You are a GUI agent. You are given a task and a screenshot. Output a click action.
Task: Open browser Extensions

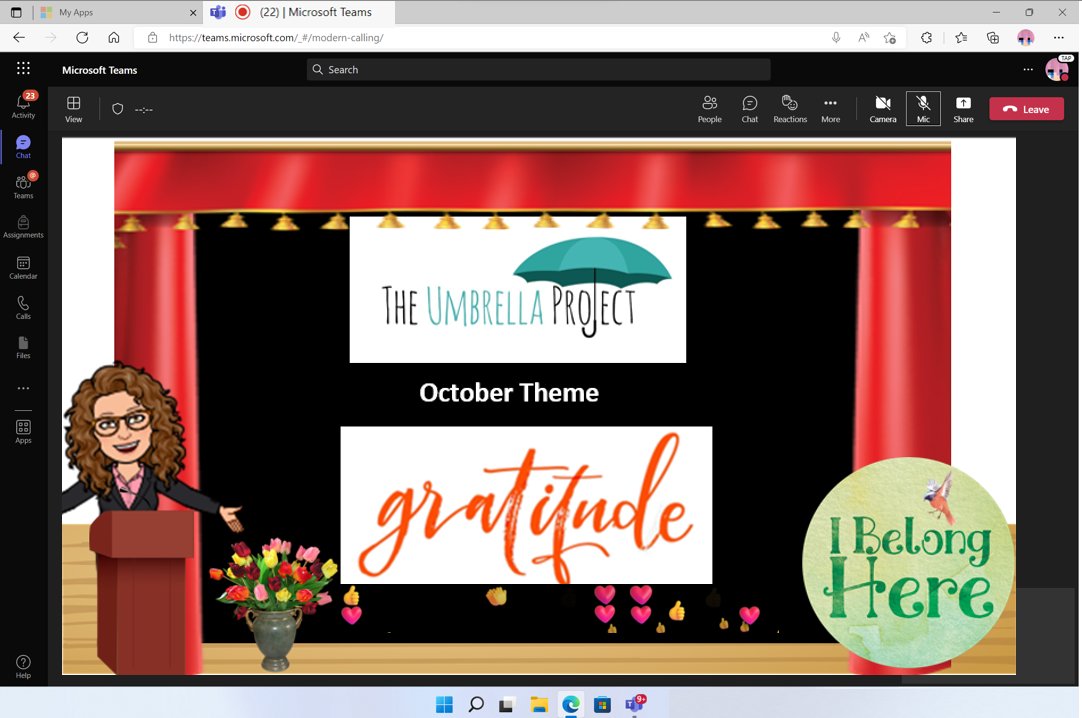point(927,37)
